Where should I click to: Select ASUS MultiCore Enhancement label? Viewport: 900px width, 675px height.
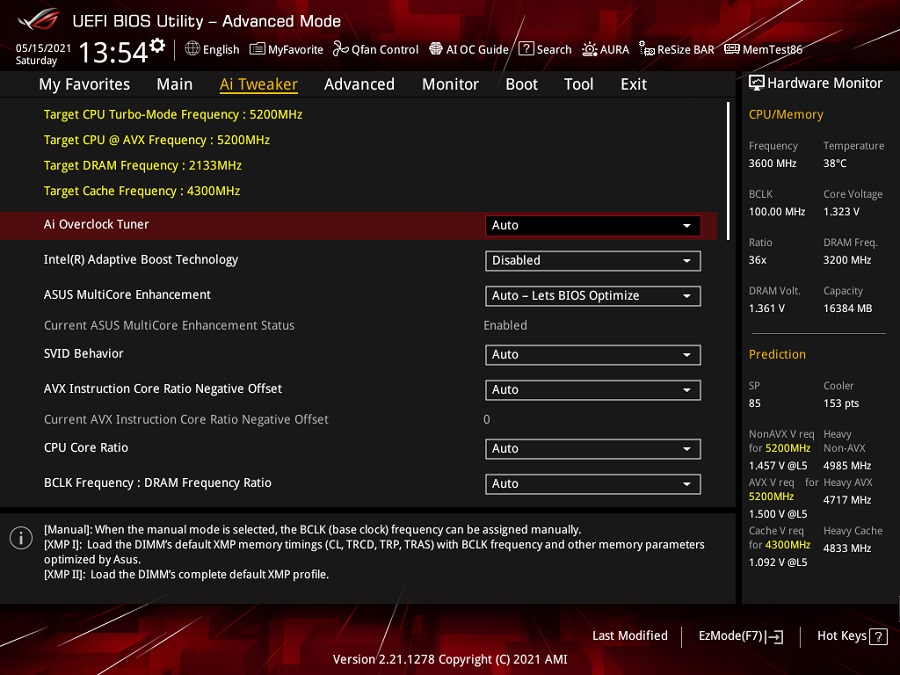click(127, 294)
